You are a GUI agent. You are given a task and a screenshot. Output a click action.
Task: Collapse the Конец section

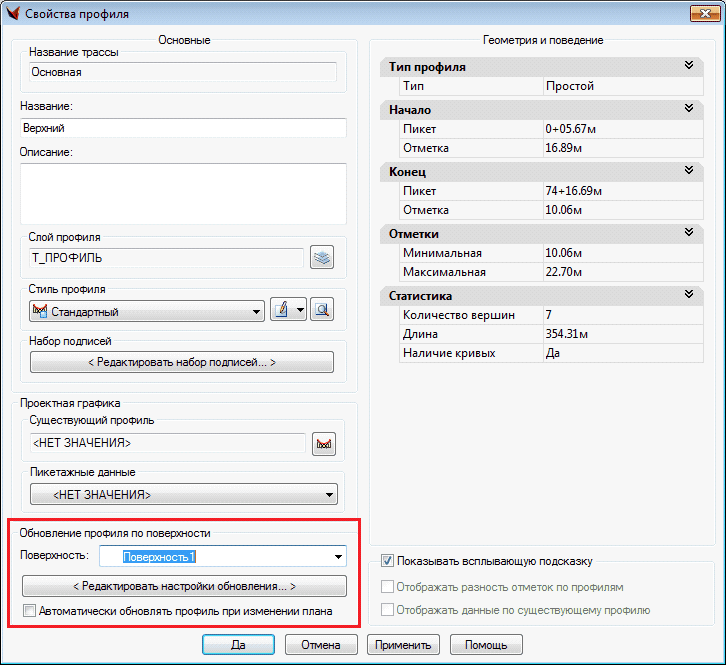[688, 171]
